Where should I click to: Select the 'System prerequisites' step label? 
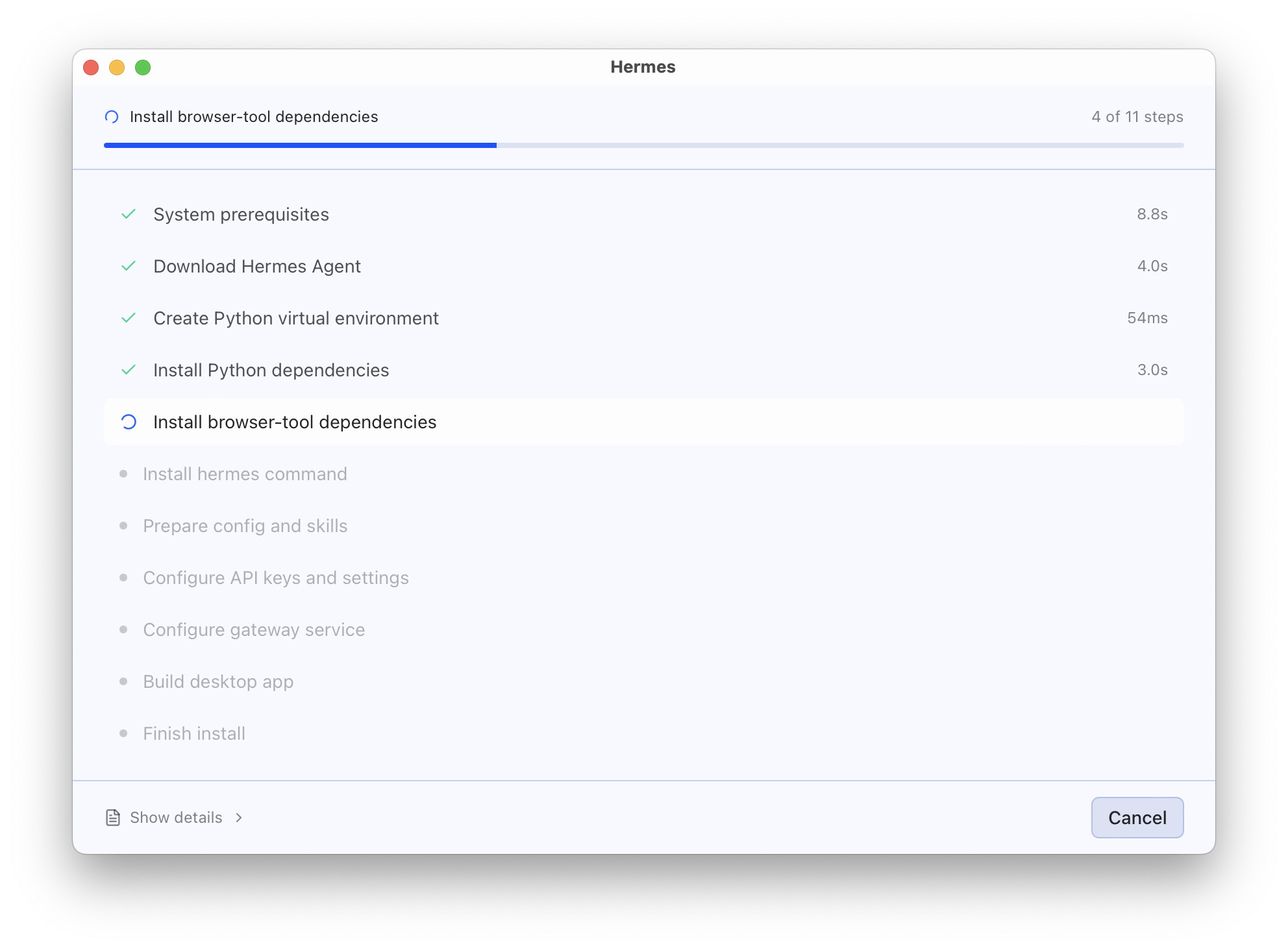point(241,214)
